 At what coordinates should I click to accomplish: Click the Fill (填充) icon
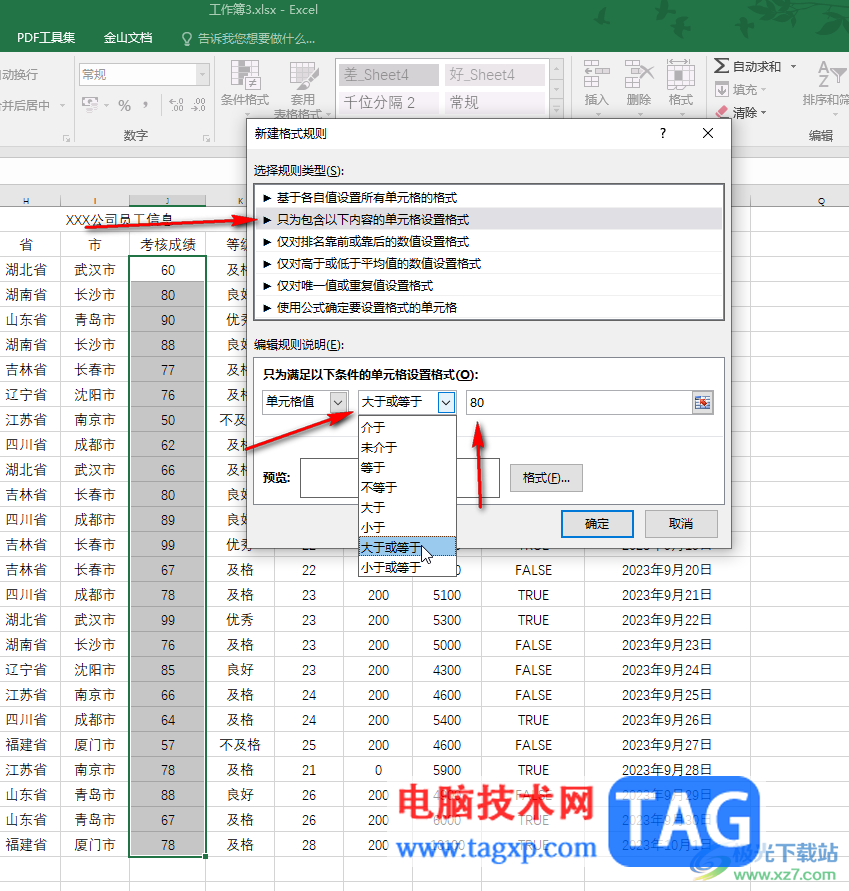722,90
